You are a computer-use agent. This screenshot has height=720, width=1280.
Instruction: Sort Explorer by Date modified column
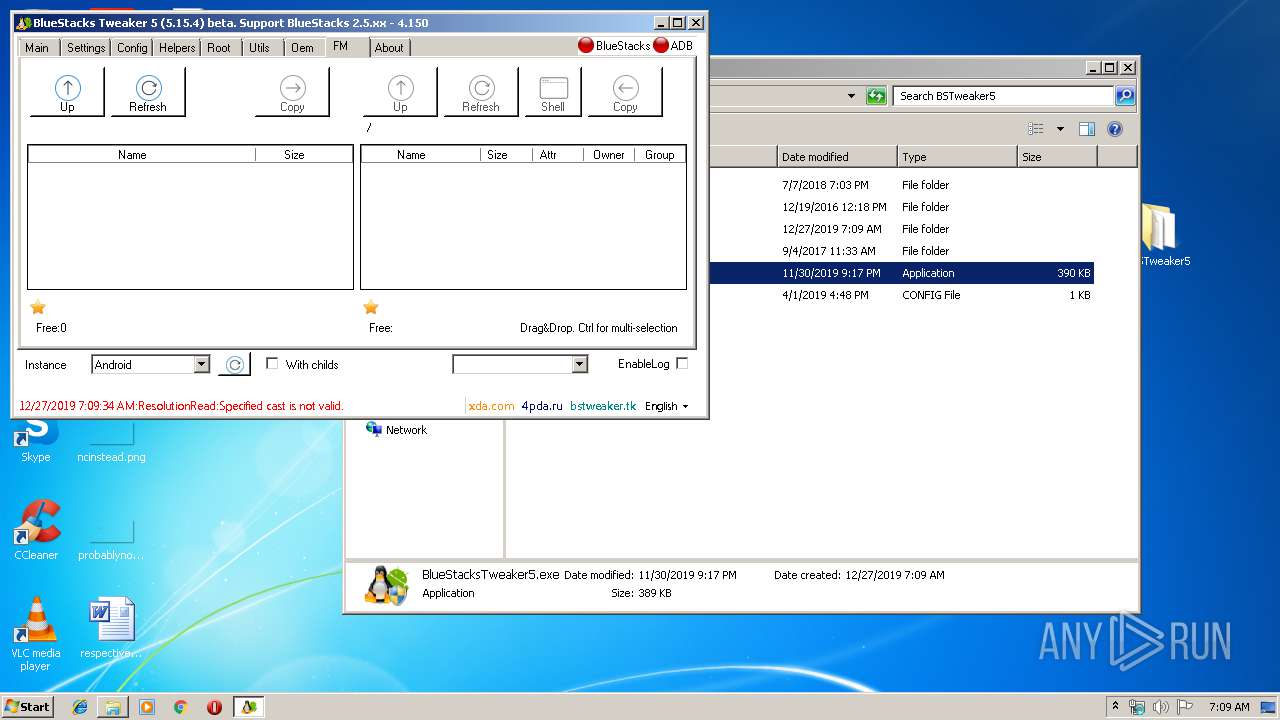[837, 157]
